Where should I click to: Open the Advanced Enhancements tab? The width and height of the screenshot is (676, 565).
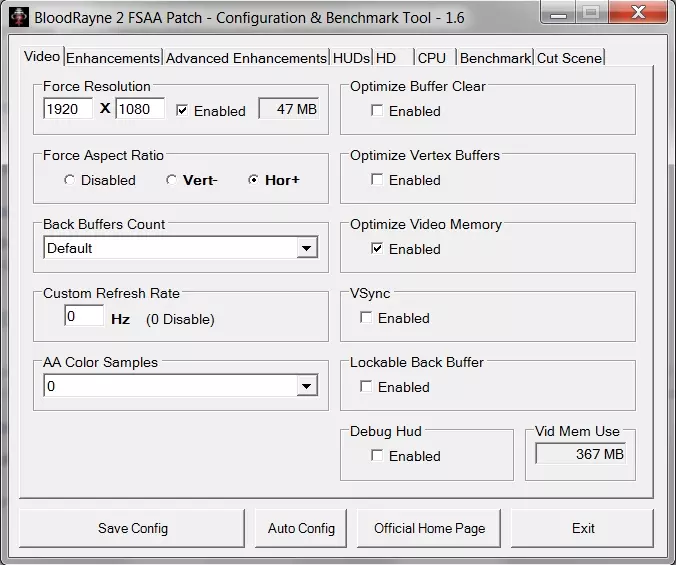[246, 58]
